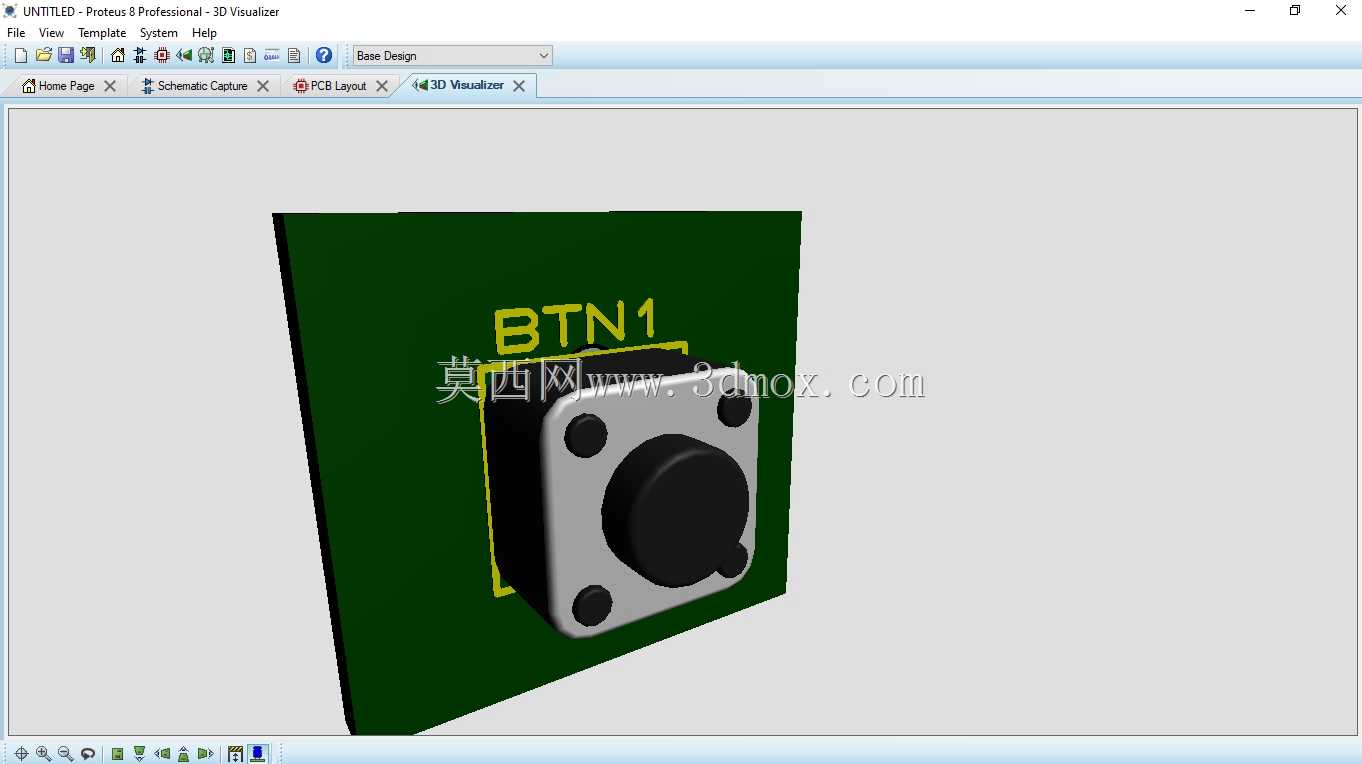Image resolution: width=1362 pixels, height=764 pixels.
Task: Click the Close Project icon
Action: [x=88, y=55]
